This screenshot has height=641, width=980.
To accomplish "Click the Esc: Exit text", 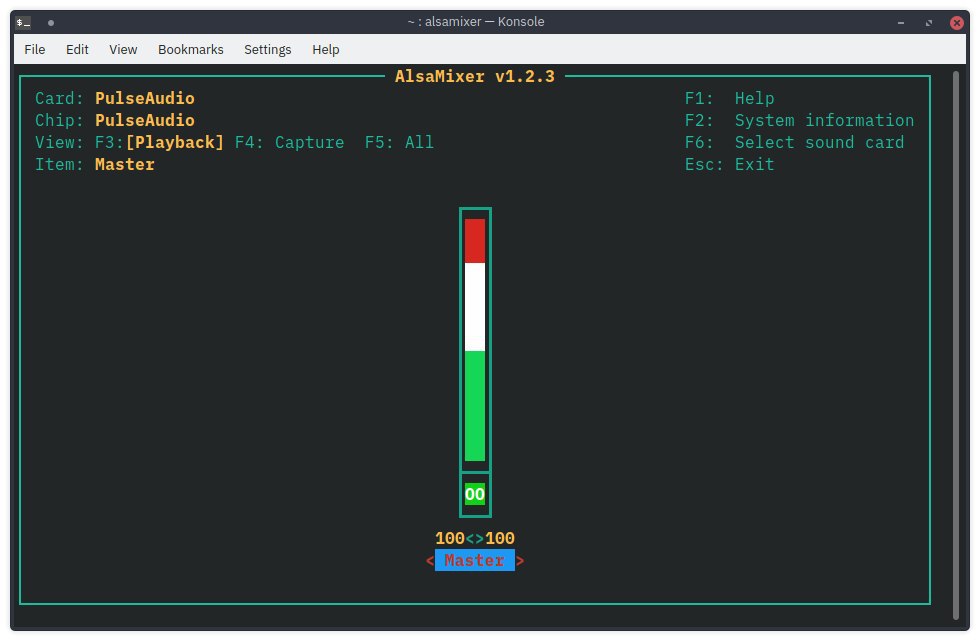I will pyautogui.click(x=729, y=164).
